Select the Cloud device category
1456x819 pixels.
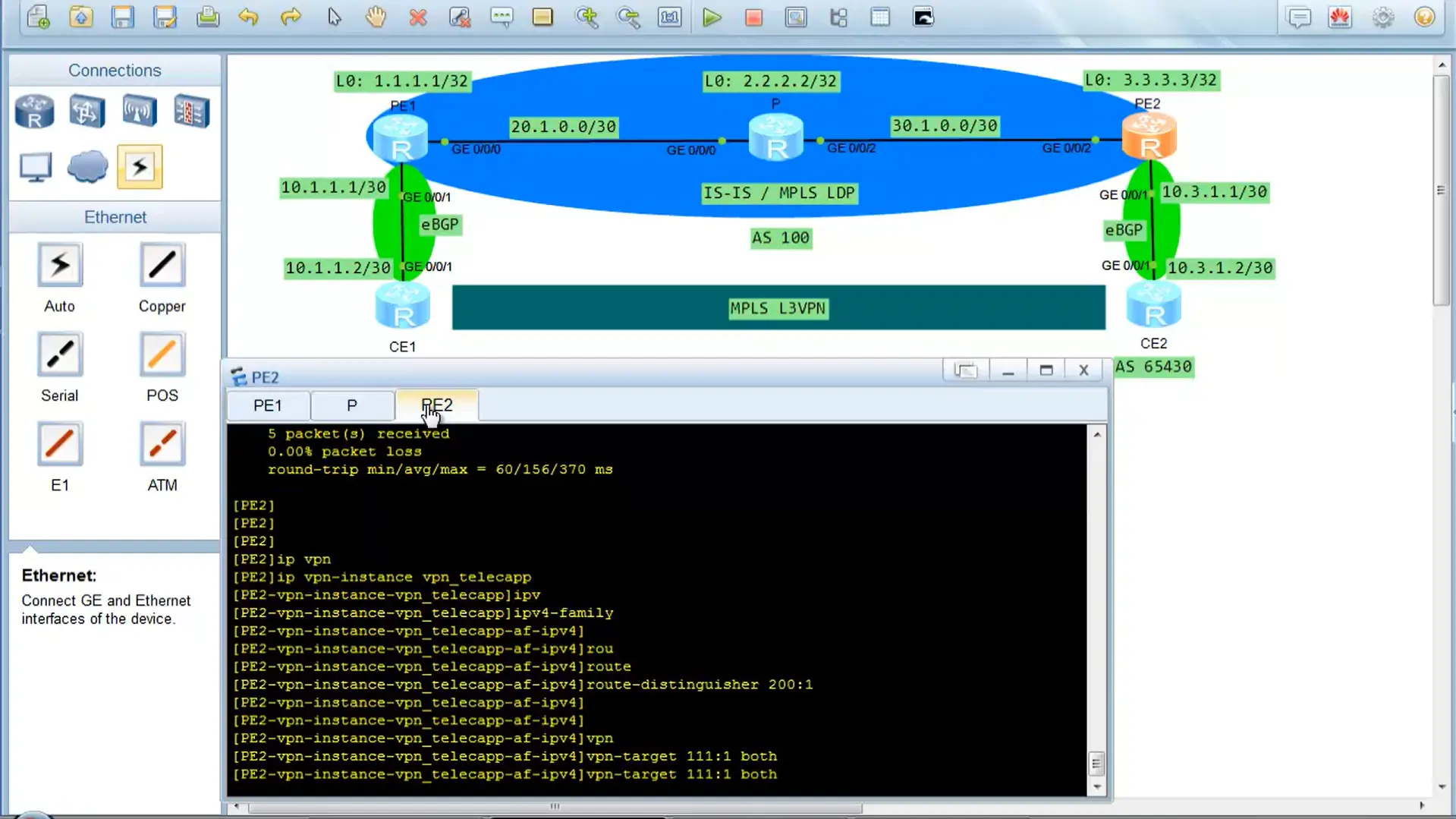click(87, 167)
